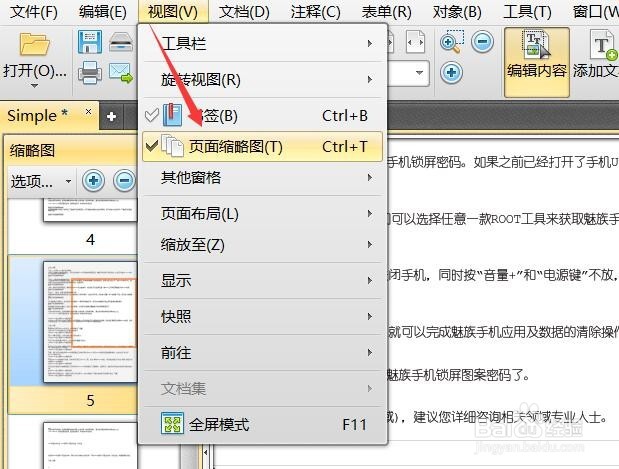Select page 5 thumbnail
Screen dimensions: 619x469
90,322
